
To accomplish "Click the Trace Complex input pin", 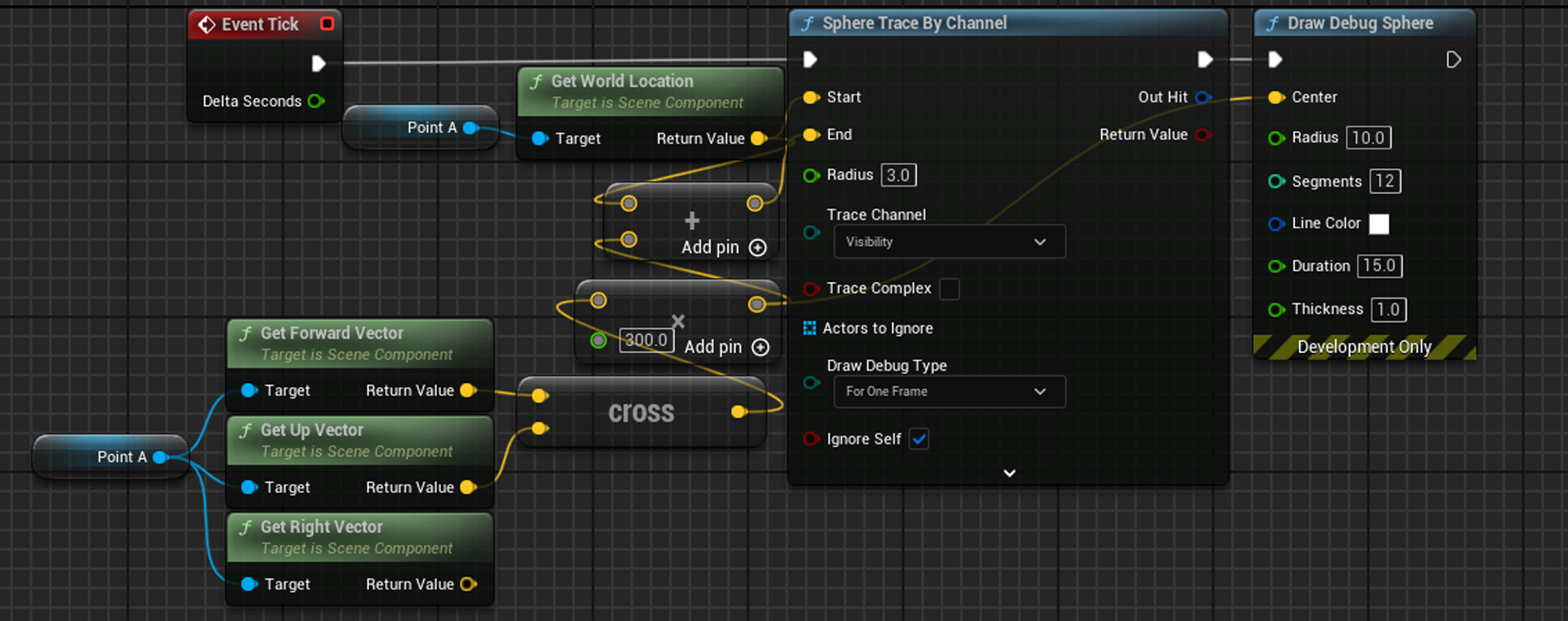I will pos(811,288).
